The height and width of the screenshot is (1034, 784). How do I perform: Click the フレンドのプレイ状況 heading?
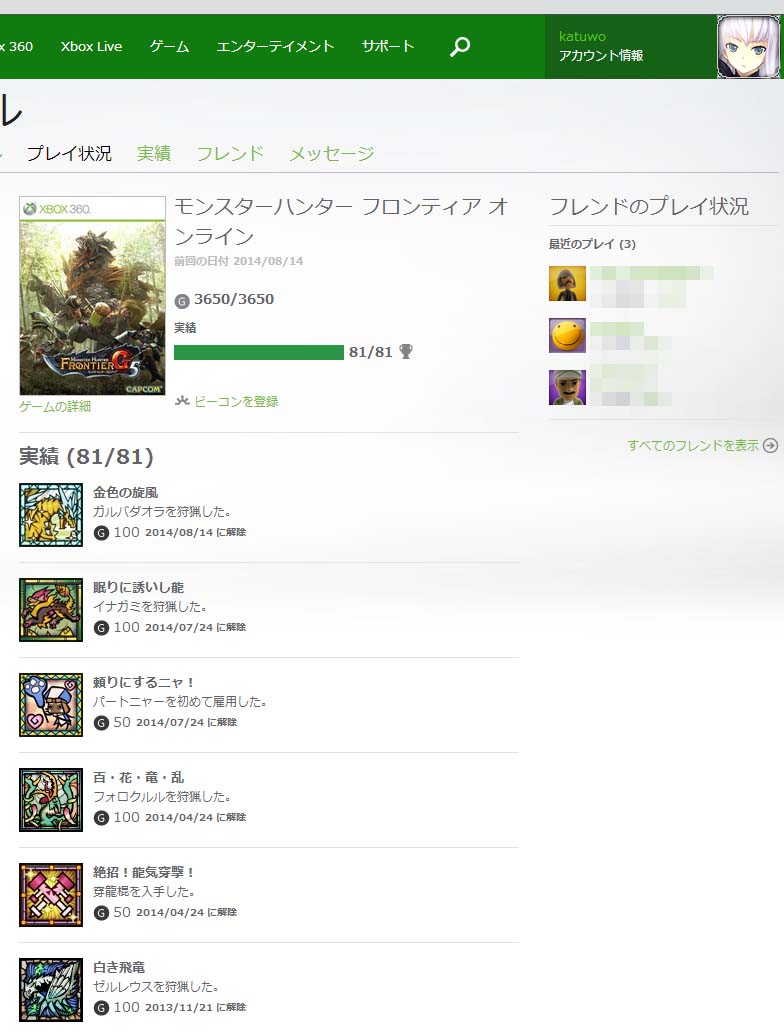649,206
